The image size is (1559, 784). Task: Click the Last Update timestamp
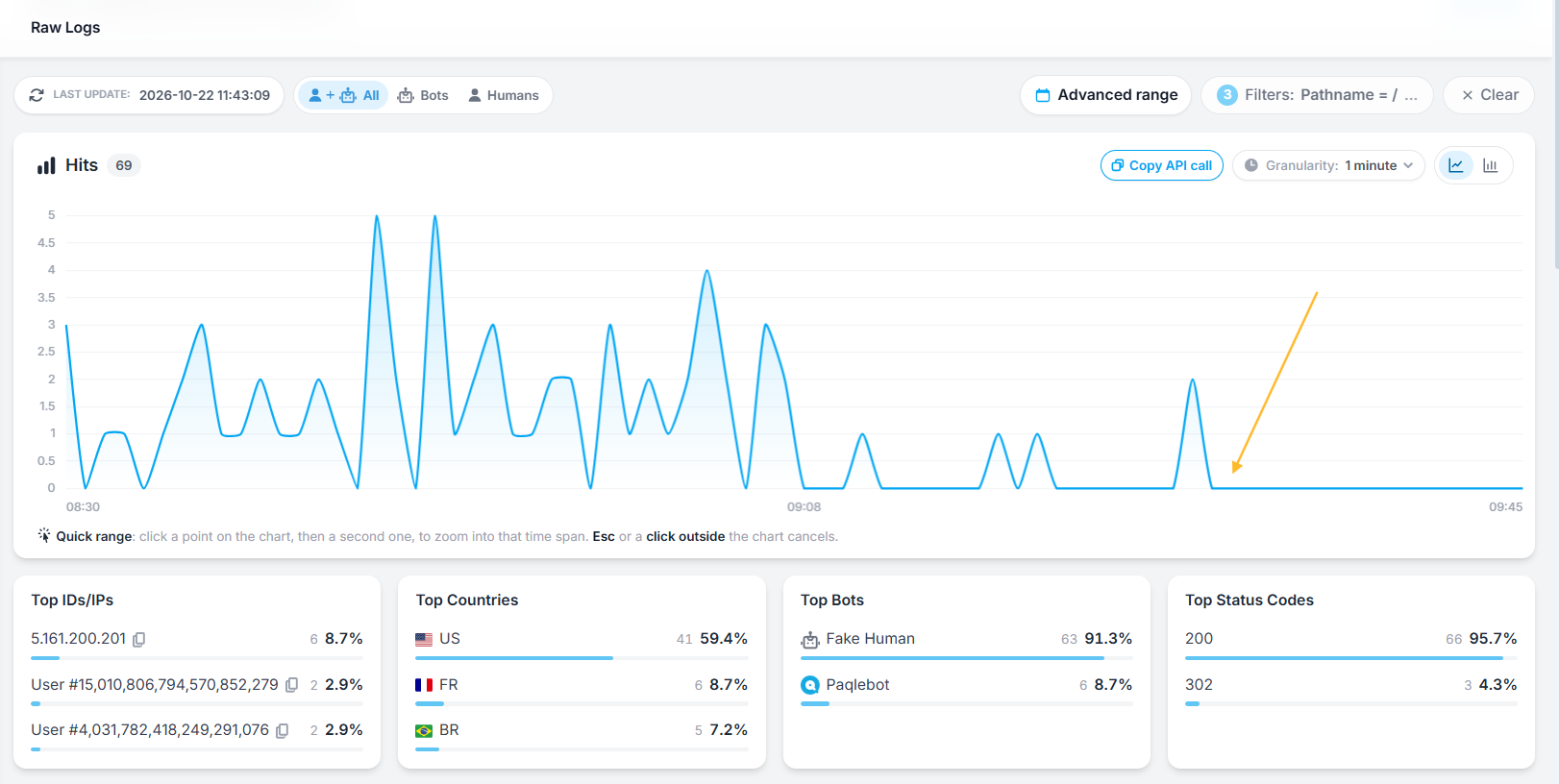(205, 95)
